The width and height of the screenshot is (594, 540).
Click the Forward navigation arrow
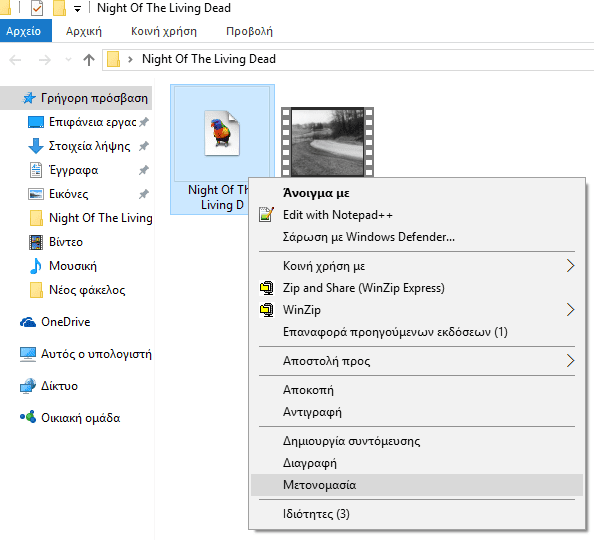coord(45,59)
